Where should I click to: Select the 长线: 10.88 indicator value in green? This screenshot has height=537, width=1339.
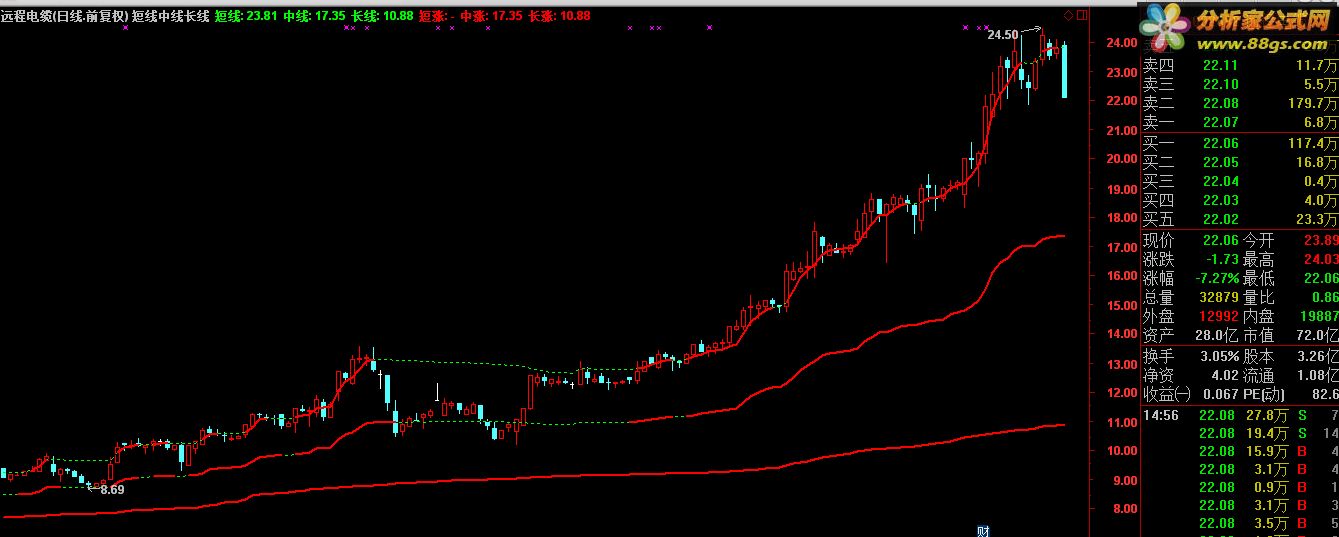coord(383,16)
